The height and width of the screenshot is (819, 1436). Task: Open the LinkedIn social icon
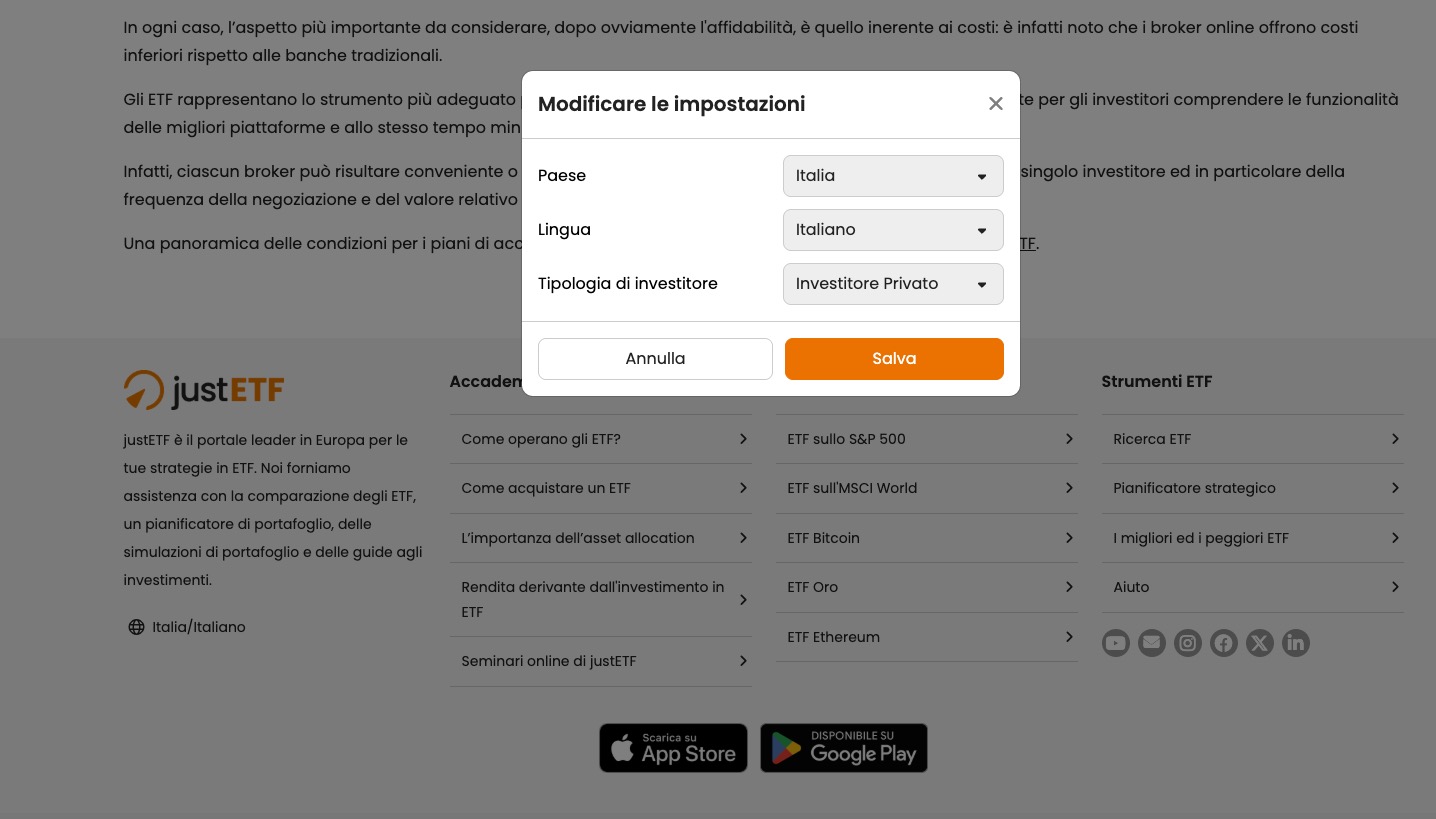1296,643
